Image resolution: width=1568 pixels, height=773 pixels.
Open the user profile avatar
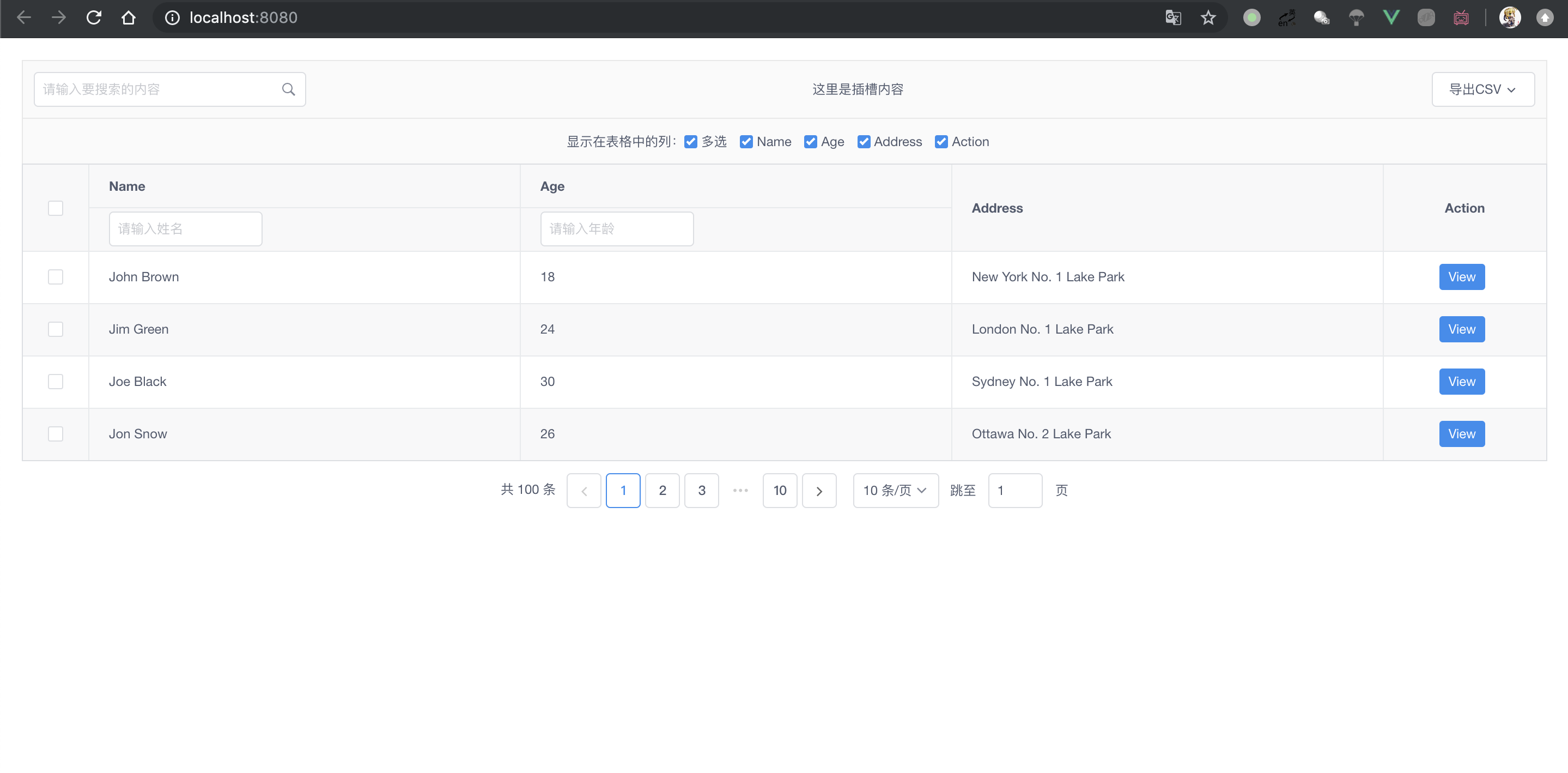coord(1510,17)
